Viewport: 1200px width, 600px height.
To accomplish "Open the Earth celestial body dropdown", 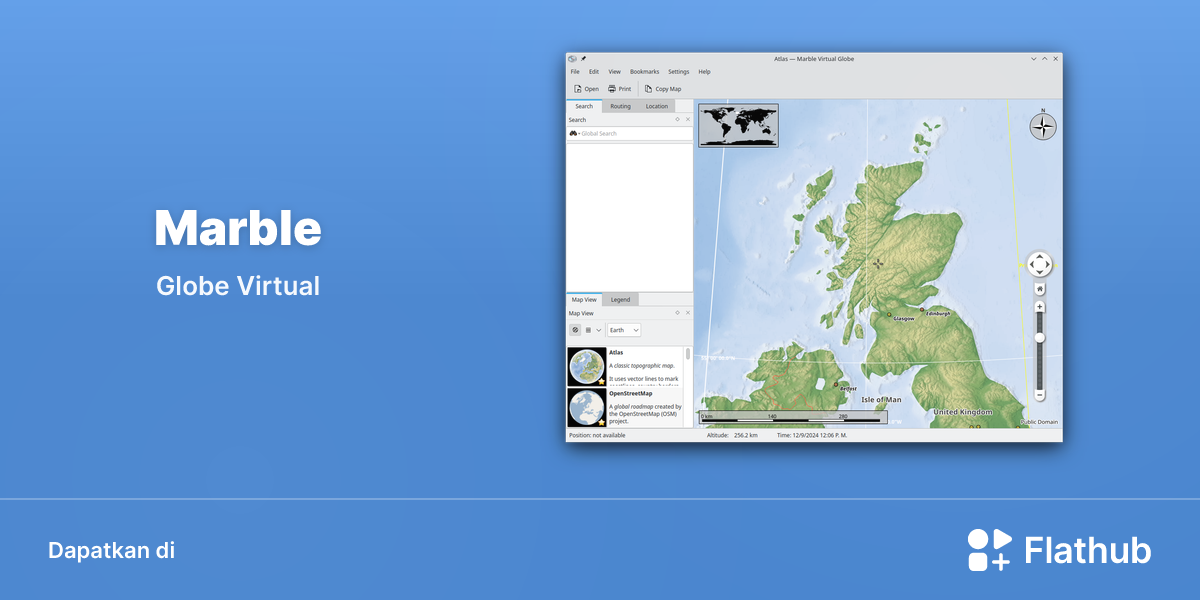I will (x=624, y=330).
